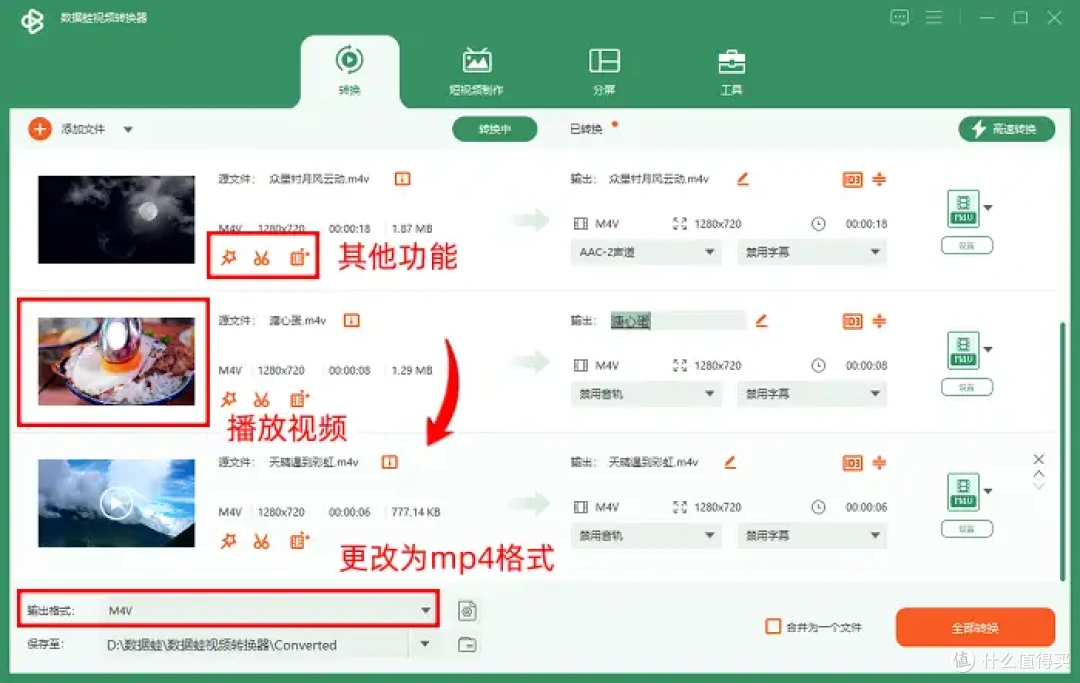
Task: Click 设置 button for the 00:00:06 output
Action: [x=967, y=529]
